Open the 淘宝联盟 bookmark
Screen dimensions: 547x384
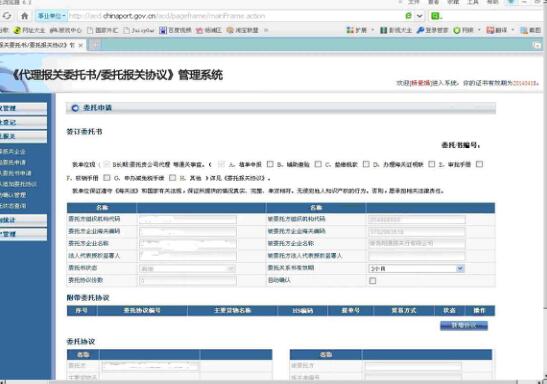point(243,30)
